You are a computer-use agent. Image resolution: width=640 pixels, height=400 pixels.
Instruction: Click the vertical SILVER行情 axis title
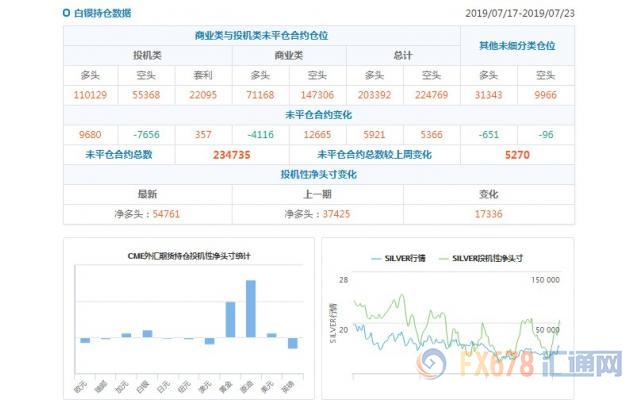(333, 322)
